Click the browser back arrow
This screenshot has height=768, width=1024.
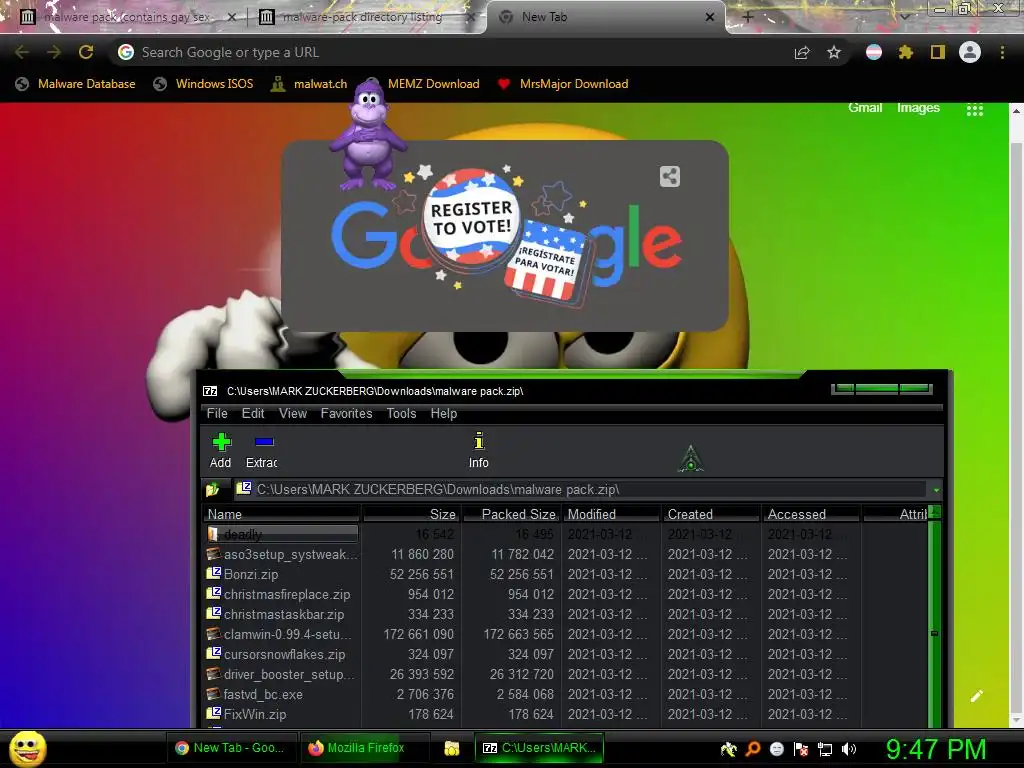click(22, 52)
